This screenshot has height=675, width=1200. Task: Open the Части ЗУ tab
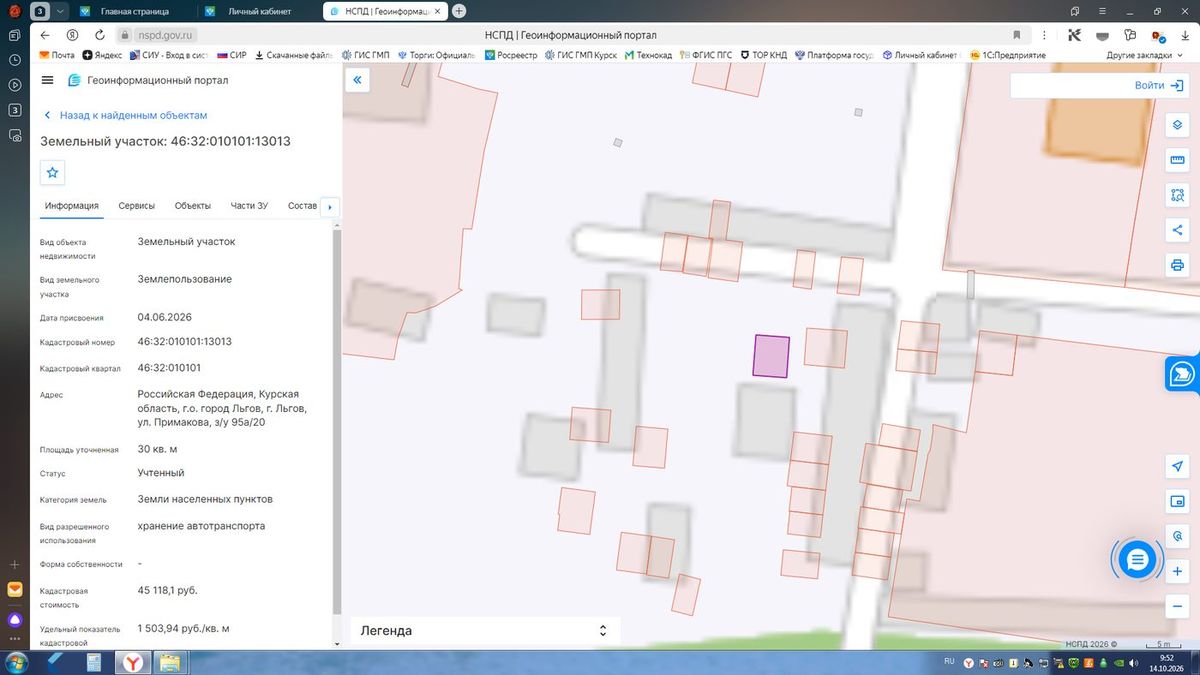coord(249,206)
